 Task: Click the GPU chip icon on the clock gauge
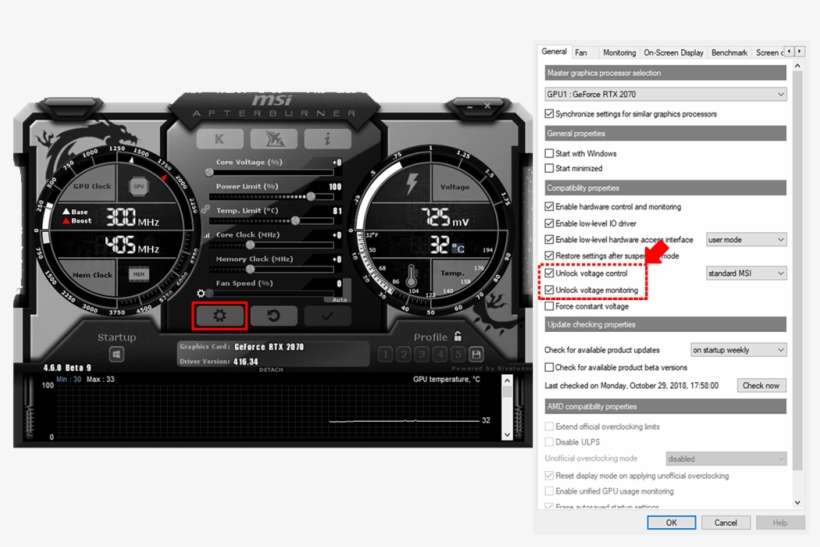[139, 186]
